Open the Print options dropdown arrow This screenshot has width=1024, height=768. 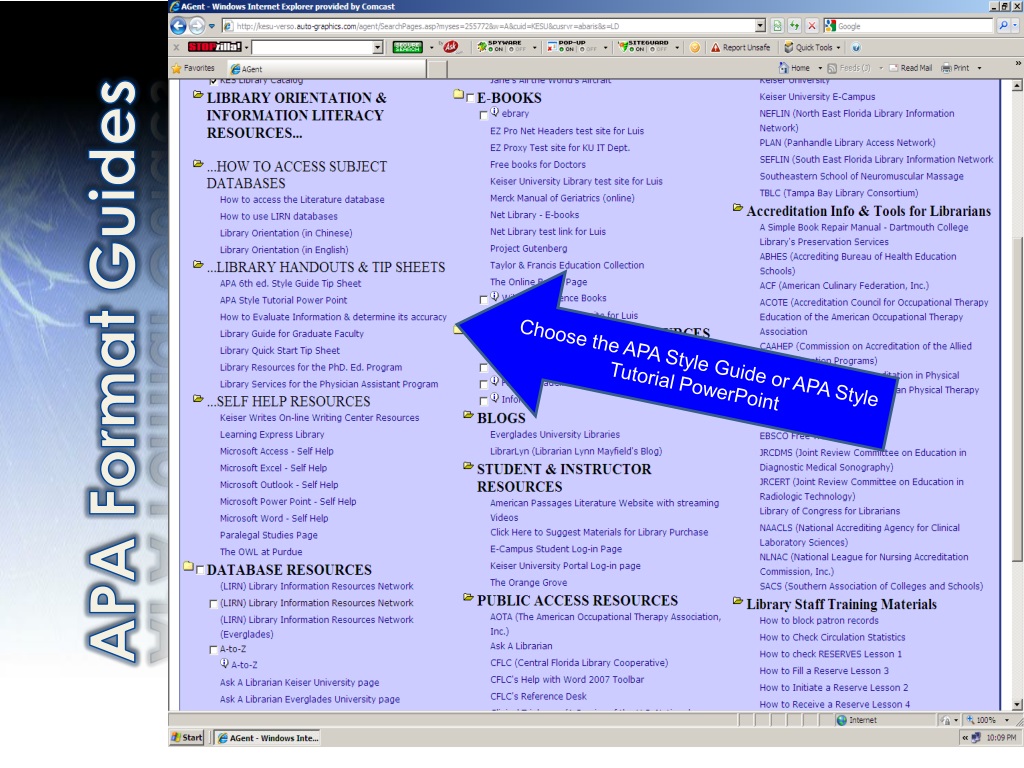pos(979,68)
